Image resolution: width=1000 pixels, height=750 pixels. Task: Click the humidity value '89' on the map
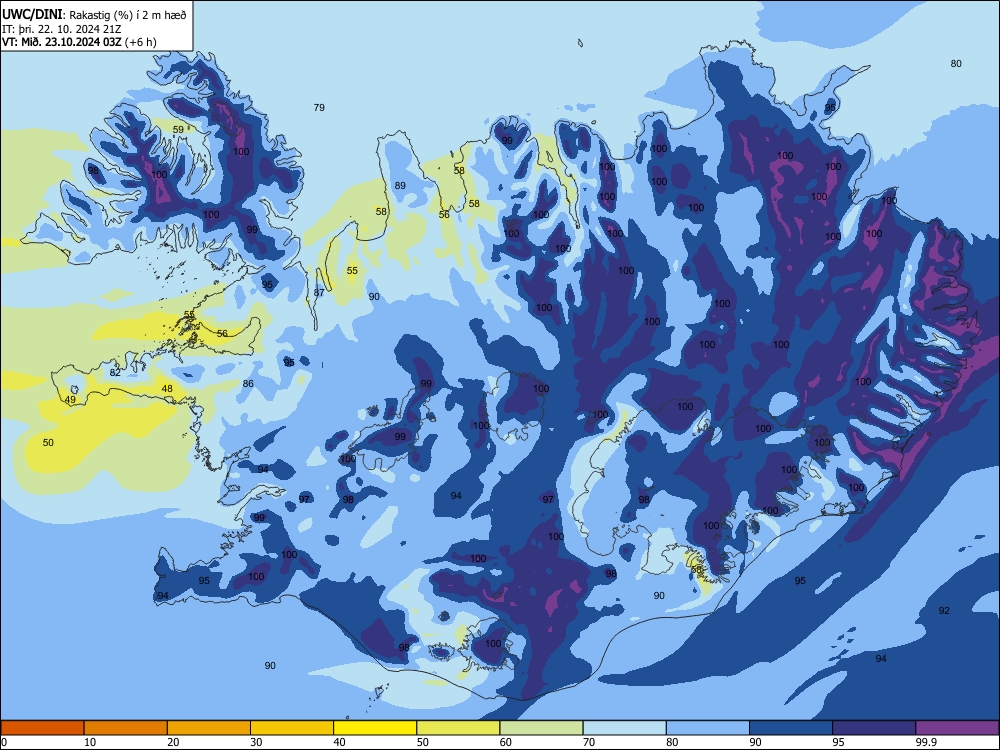tap(400, 186)
